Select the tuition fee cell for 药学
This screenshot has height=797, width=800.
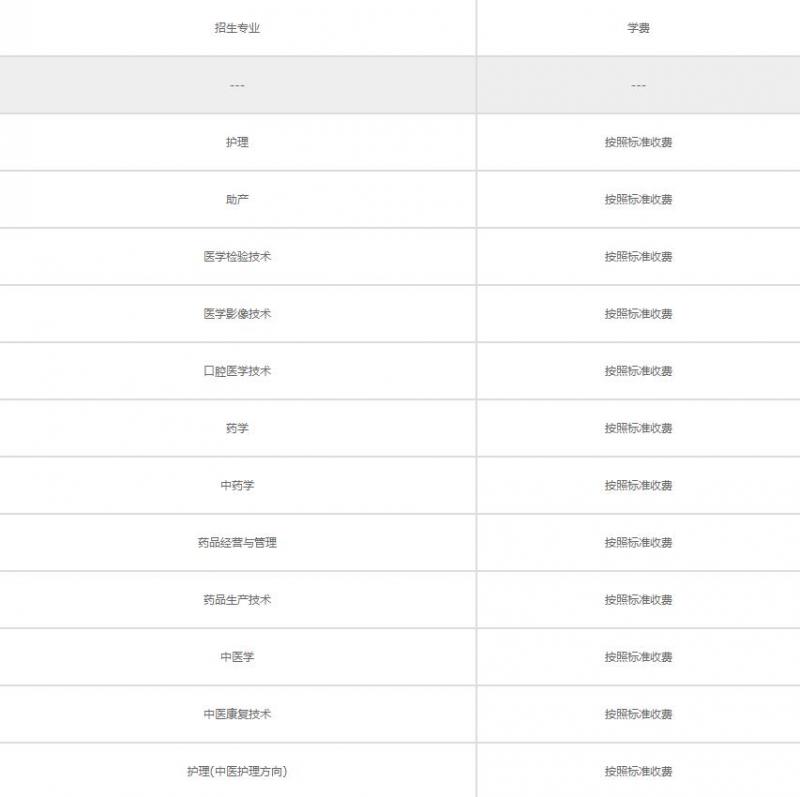(638, 428)
